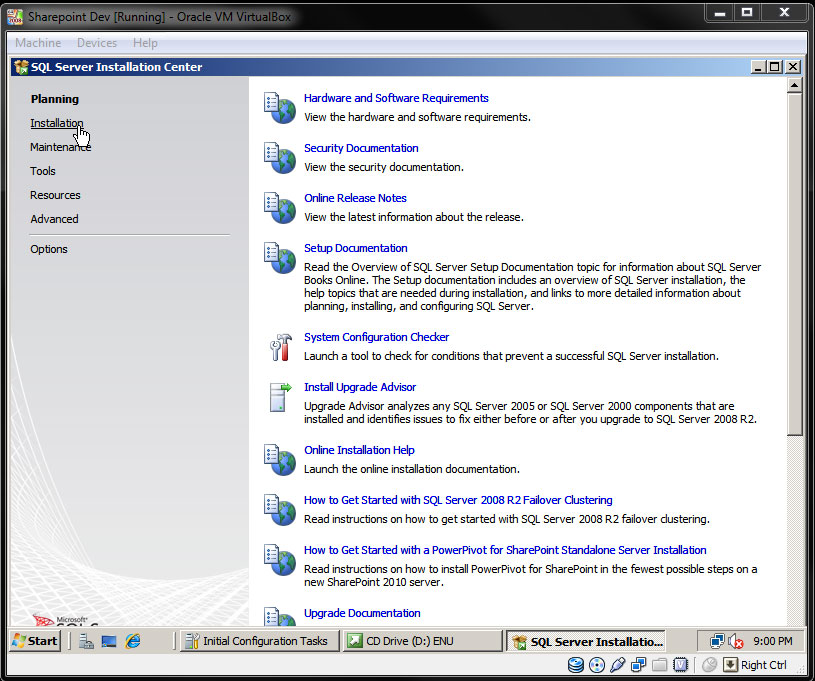Click the Setup Documentation globe icon
Viewport: 815px width, 681px height.
280,257
